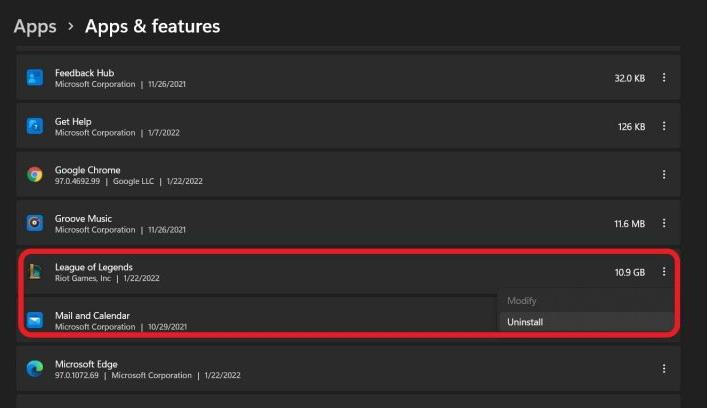This screenshot has width=707, height=408.
Task: Open more options for Feedback Hub
Action: pyautogui.click(x=664, y=78)
